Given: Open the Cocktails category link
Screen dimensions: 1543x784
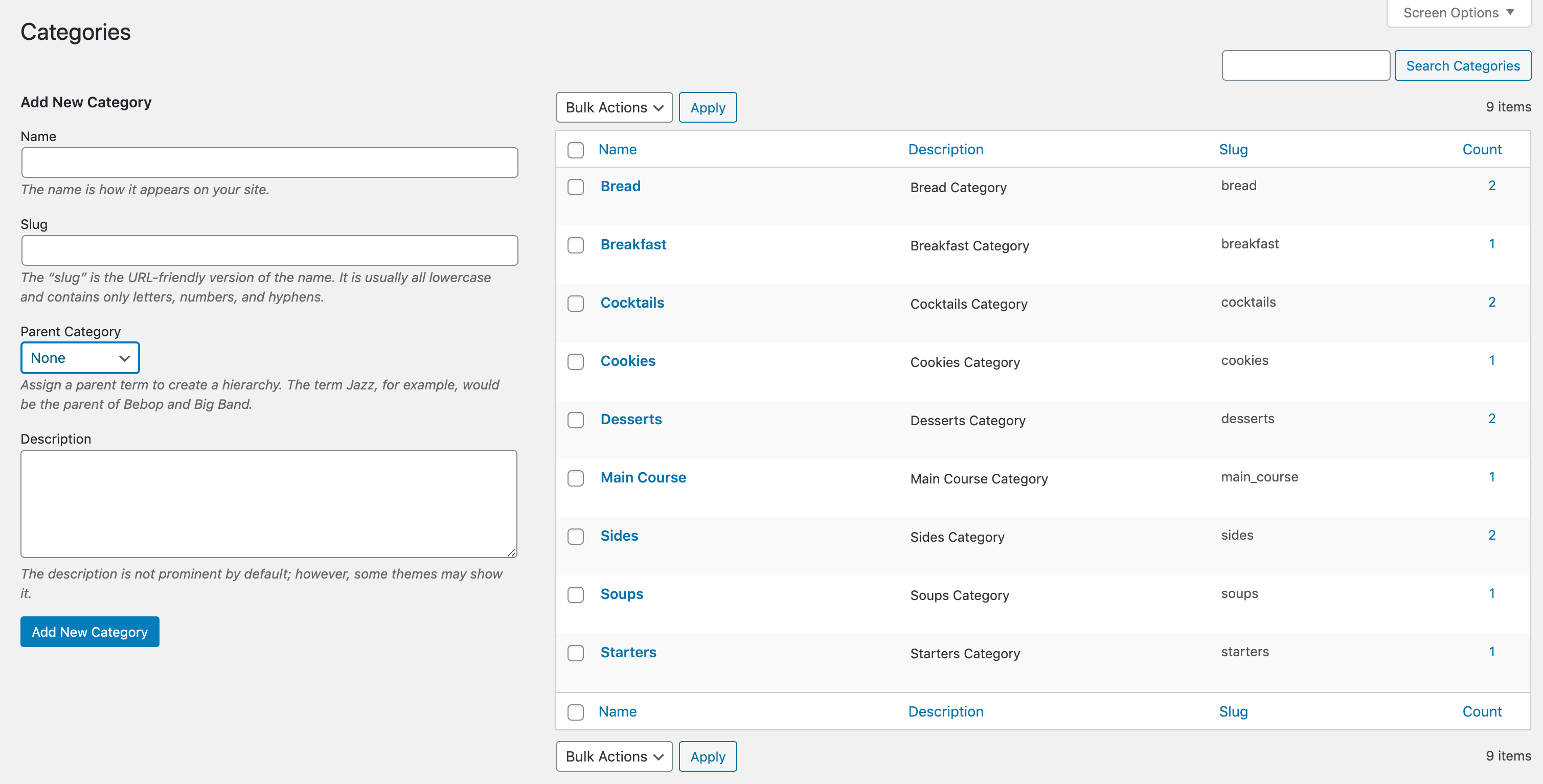Looking at the screenshot, I should coord(632,303).
